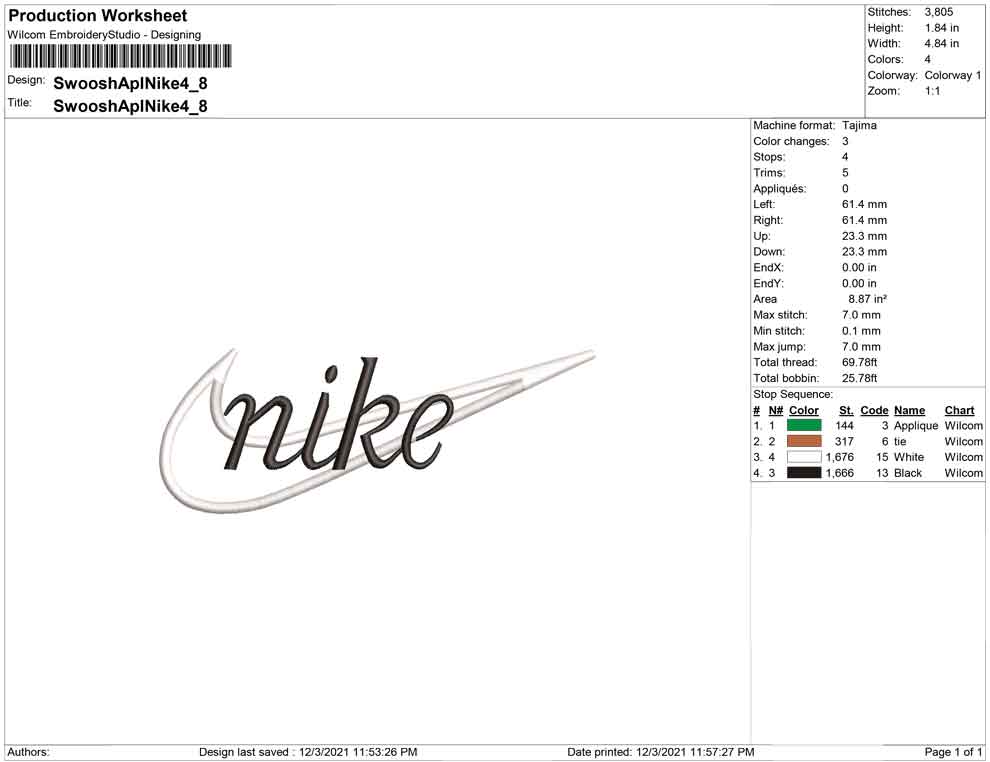Click the Total bobbin value 25.78ft
Image resolution: width=990 pixels, height=762 pixels.
pos(859,378)
